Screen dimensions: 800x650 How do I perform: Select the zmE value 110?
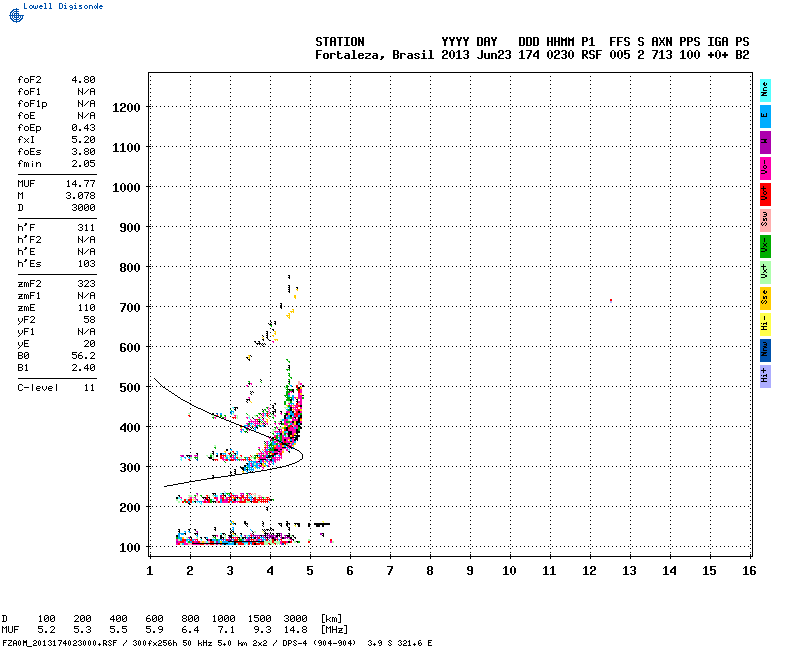[x=86, y=308]
